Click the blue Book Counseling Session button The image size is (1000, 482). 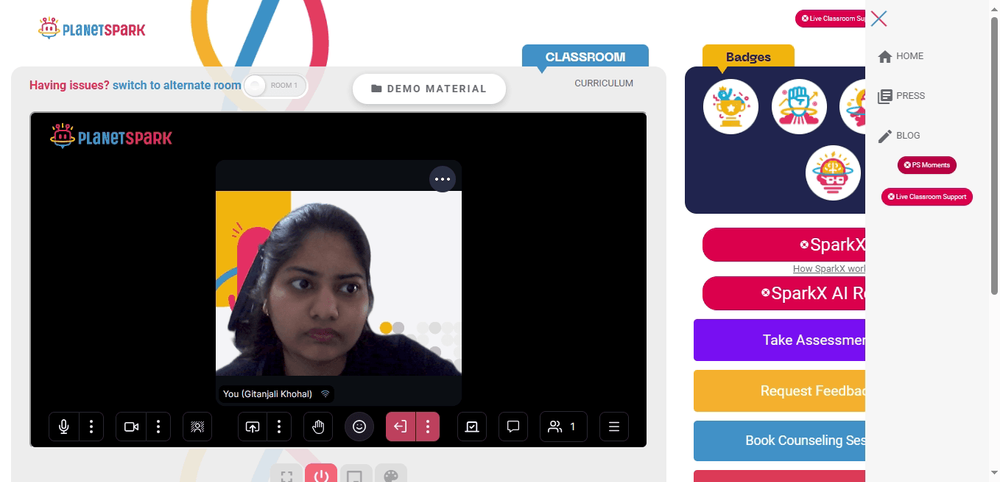click(x=779, y=441)
